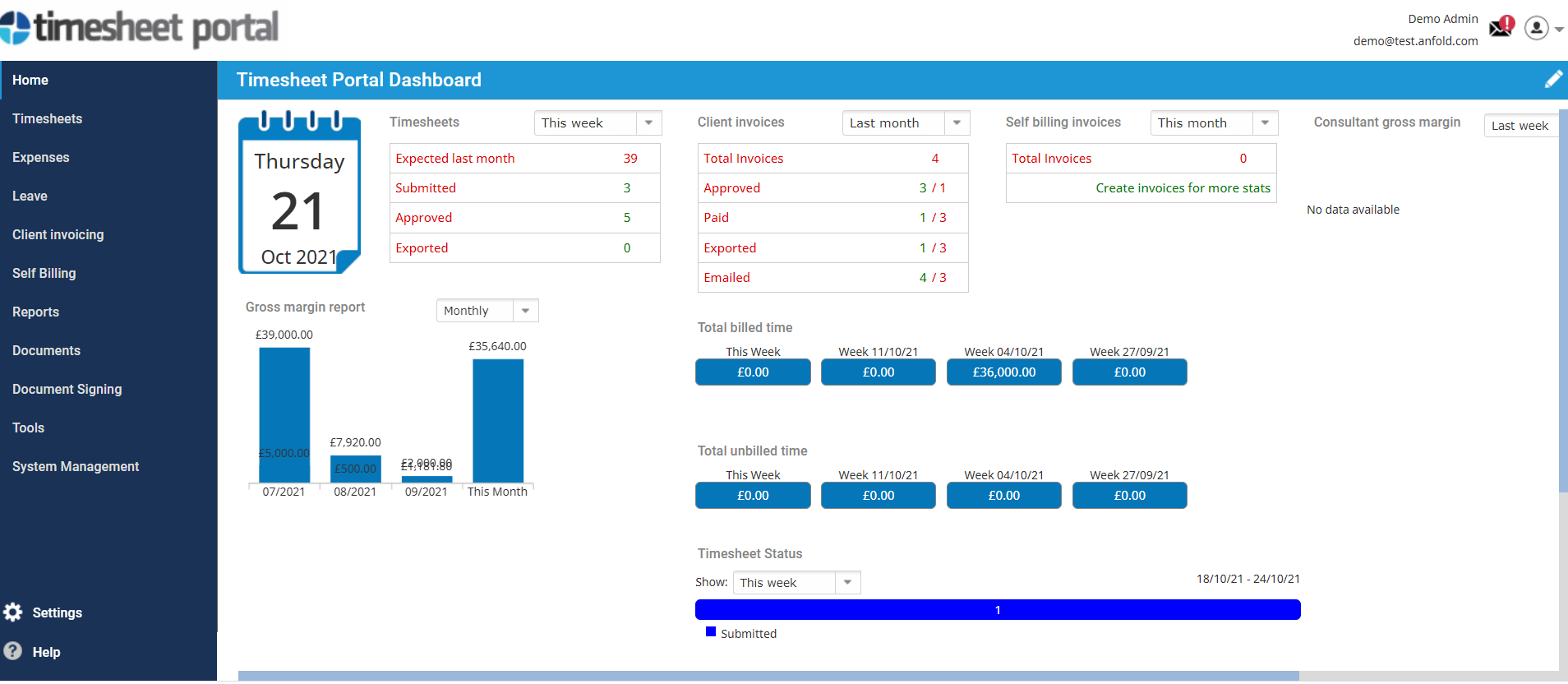Click Expected last month timesheets row
Screen dimensions: 1568x684
pos(525,159)
